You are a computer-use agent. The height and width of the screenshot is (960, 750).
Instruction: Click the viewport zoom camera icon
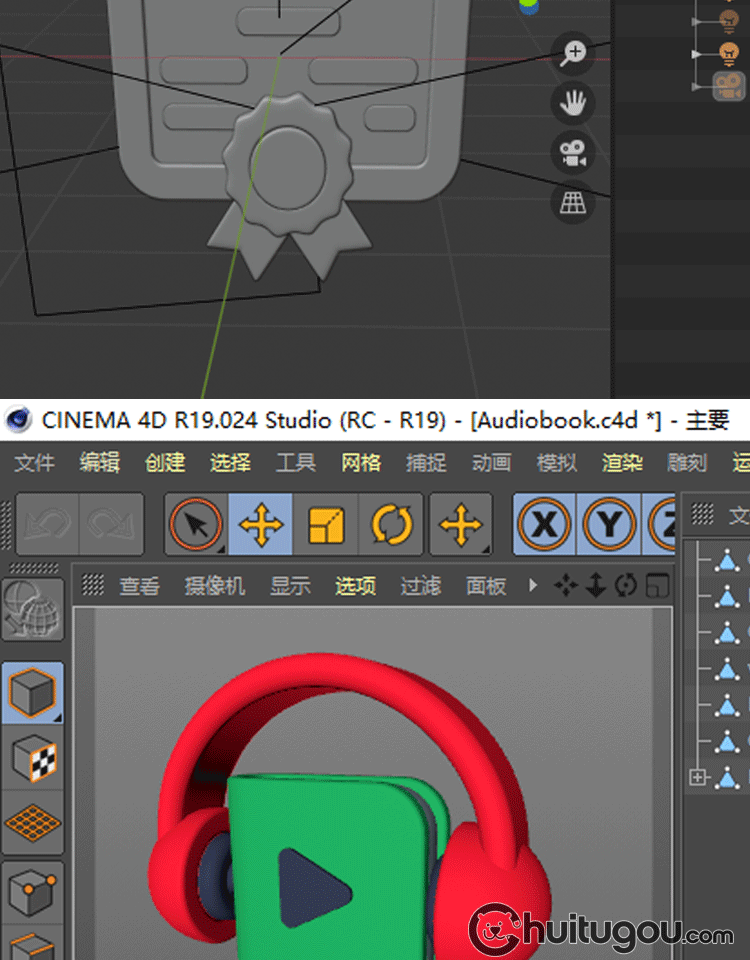pyautogui.click(x=596, y=585)
